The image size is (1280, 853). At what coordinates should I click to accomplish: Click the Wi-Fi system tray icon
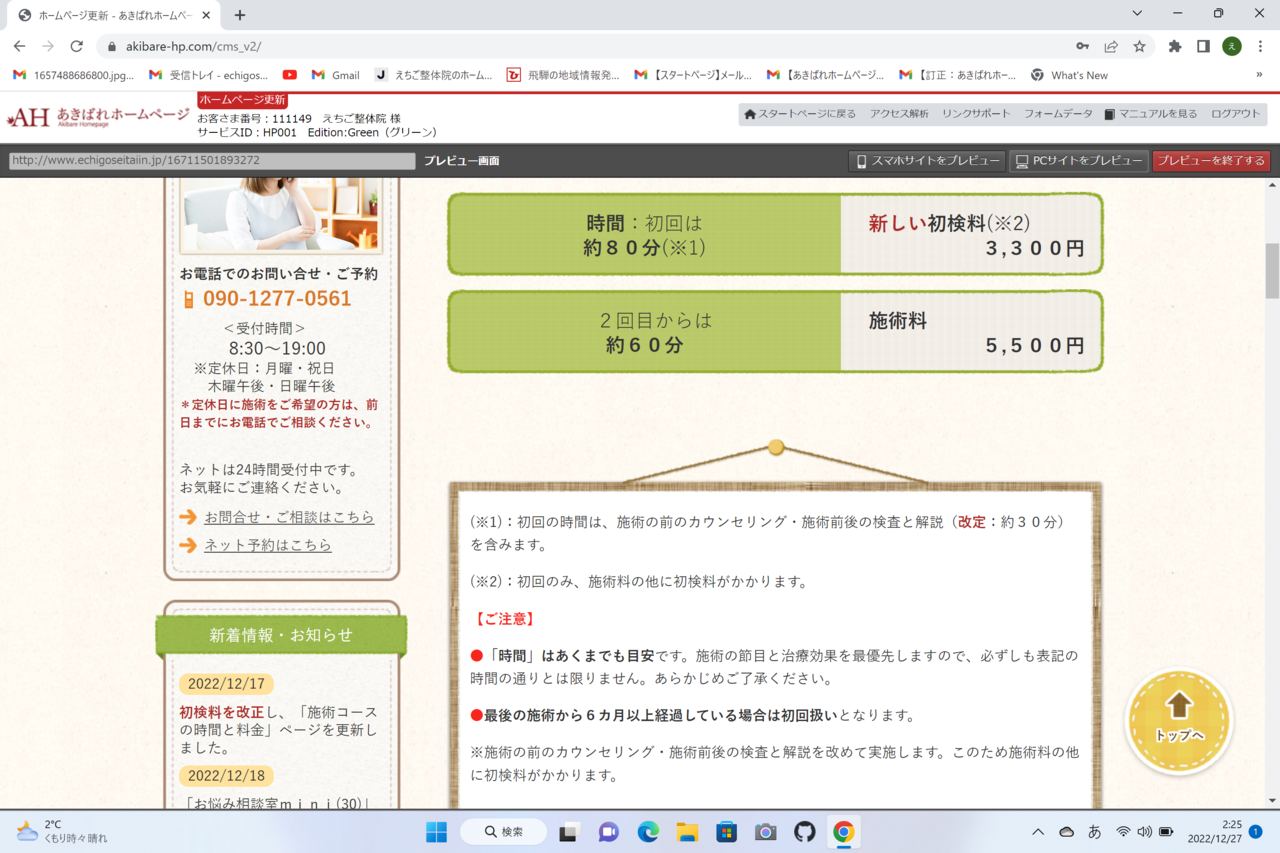click(1123, 832)
